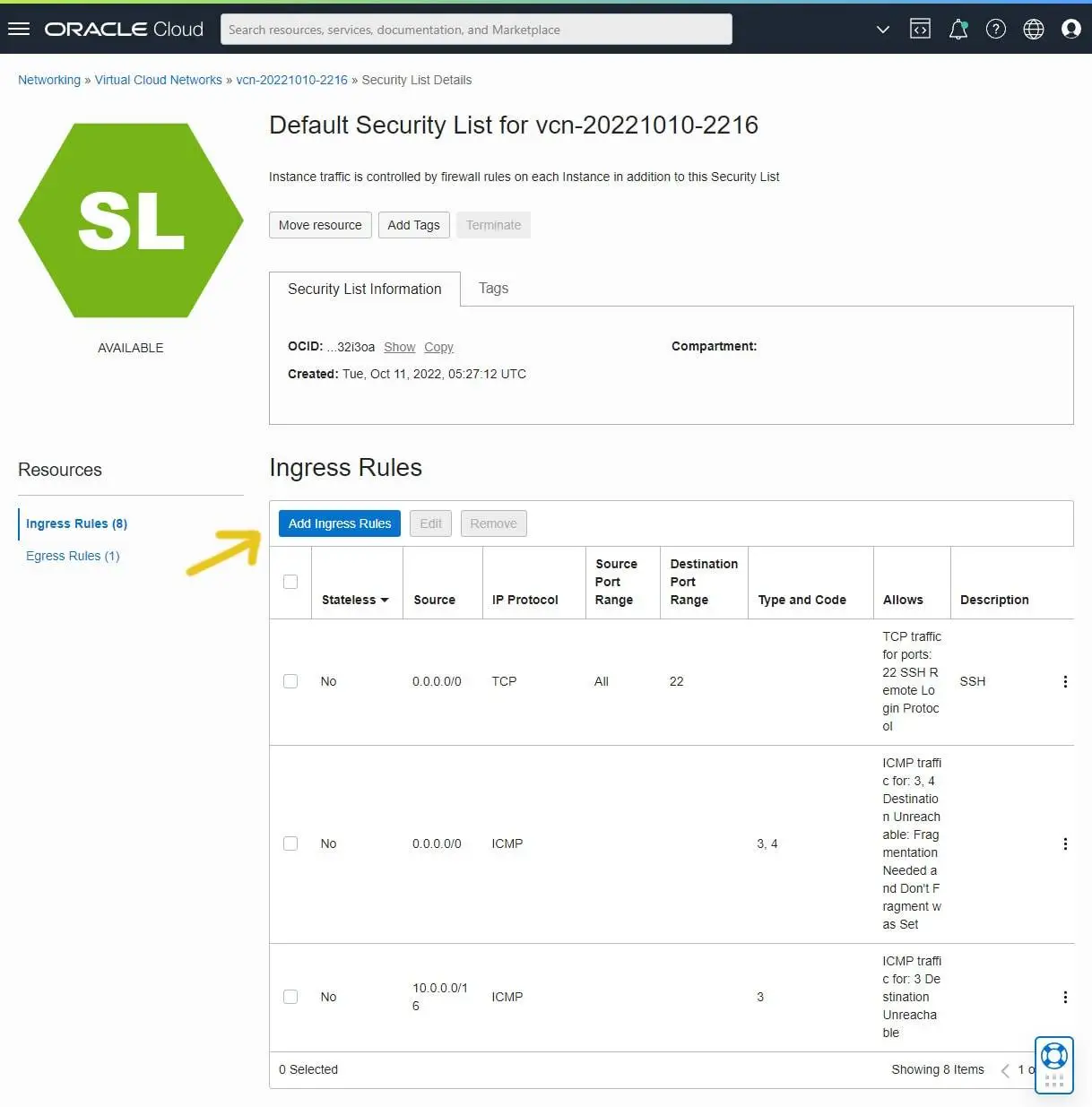
Task: Sort by the Stateless column arrow
Action: [385, 601]
